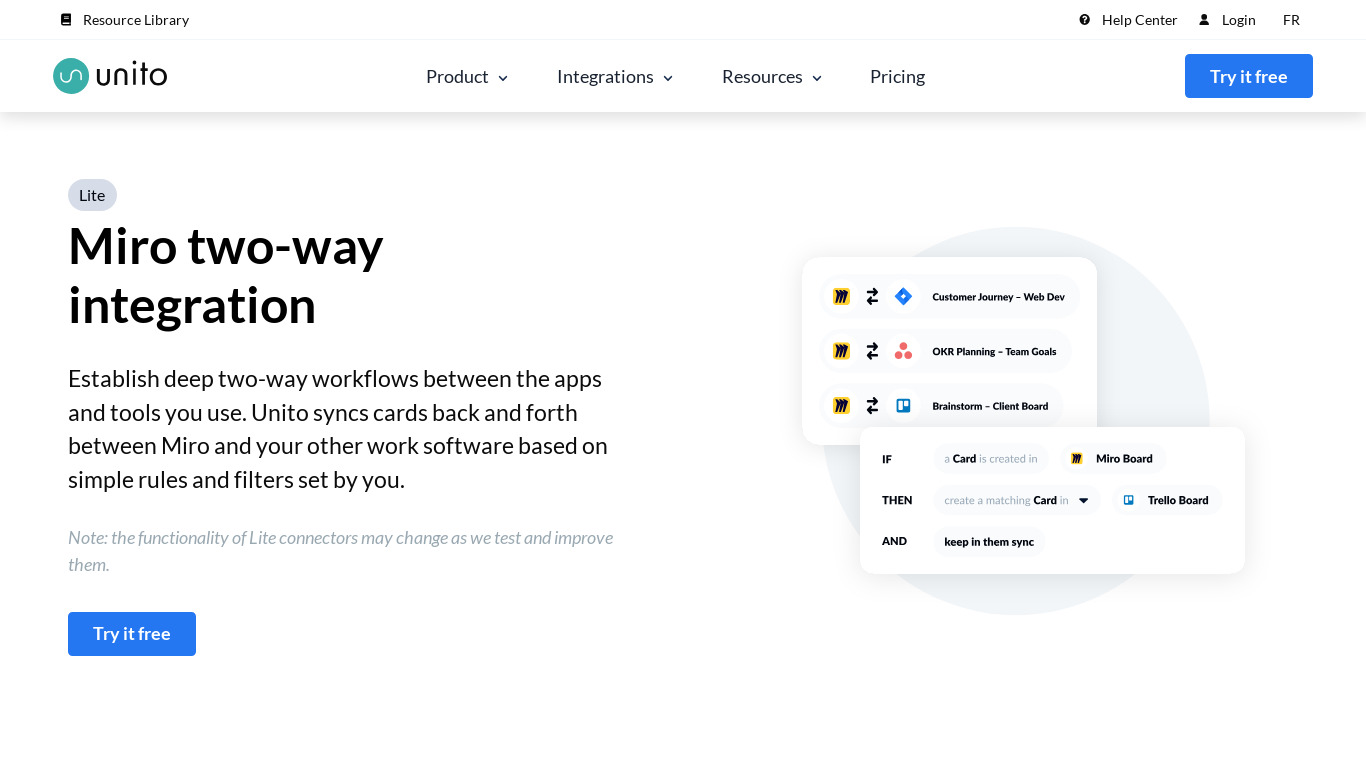Click 'Customer Journey – Web Dev' label
Image resolution: width=1366 pixels, height=768 pixels.
coord(998,297)
